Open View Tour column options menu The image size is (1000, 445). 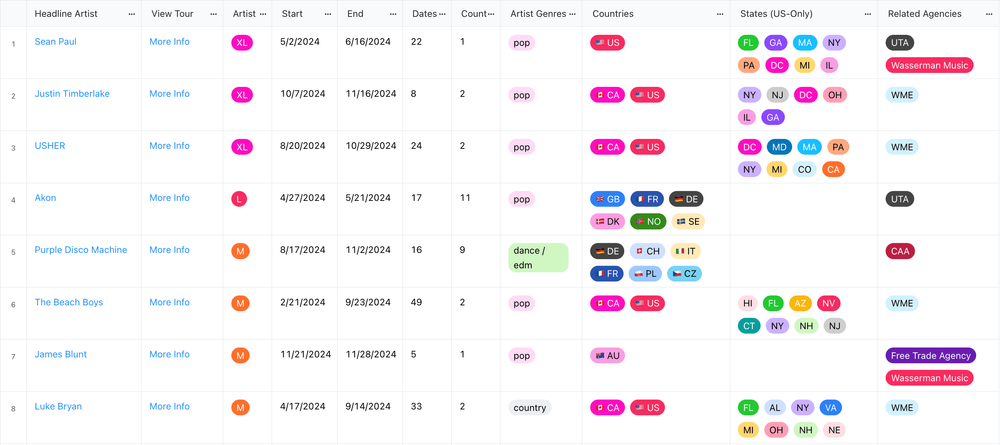(213, 13)
